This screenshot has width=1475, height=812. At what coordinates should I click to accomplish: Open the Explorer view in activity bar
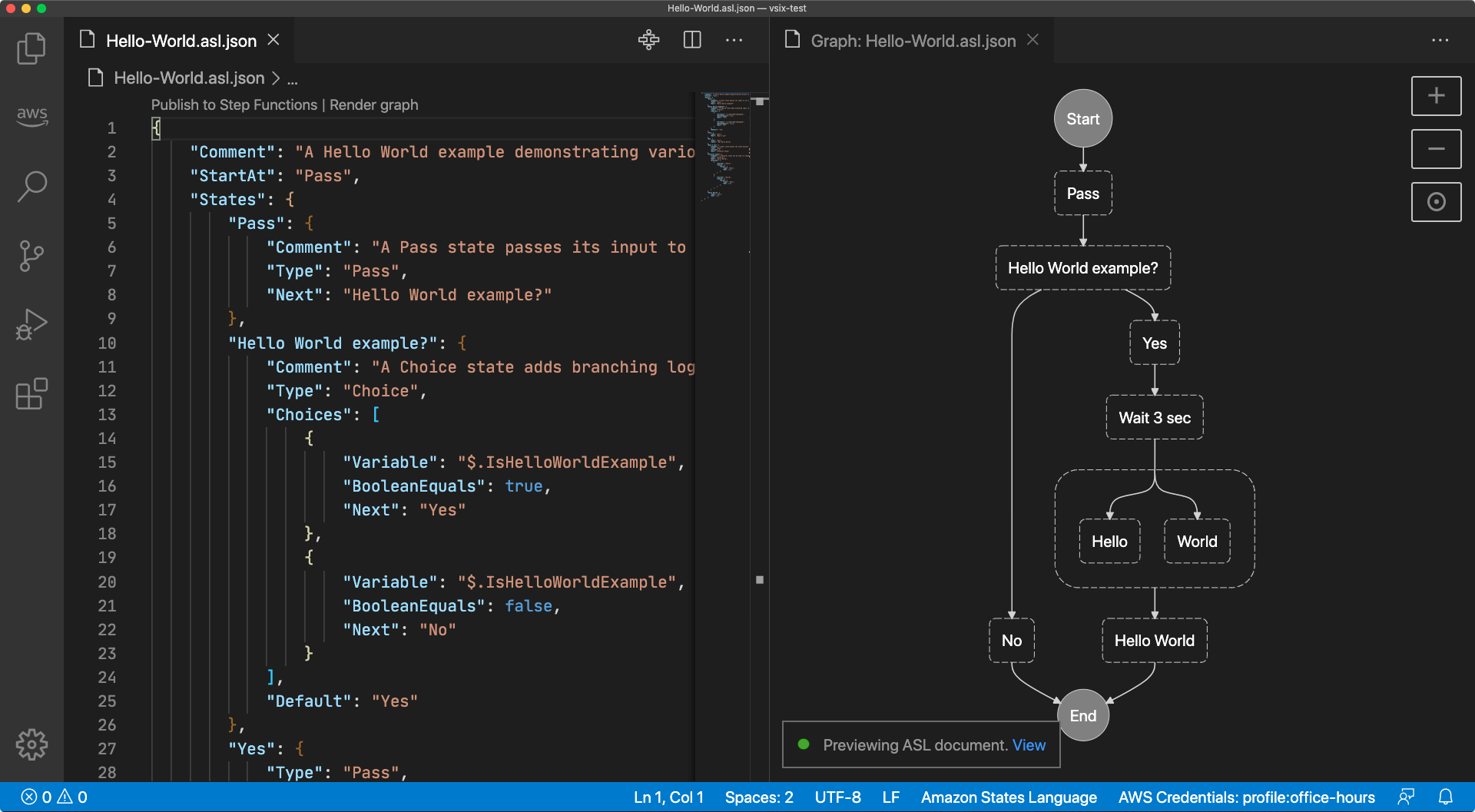tap(31, 48)
